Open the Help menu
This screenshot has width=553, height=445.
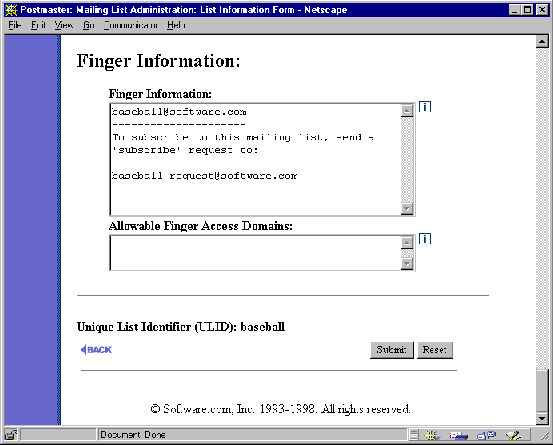pos(176,25)
